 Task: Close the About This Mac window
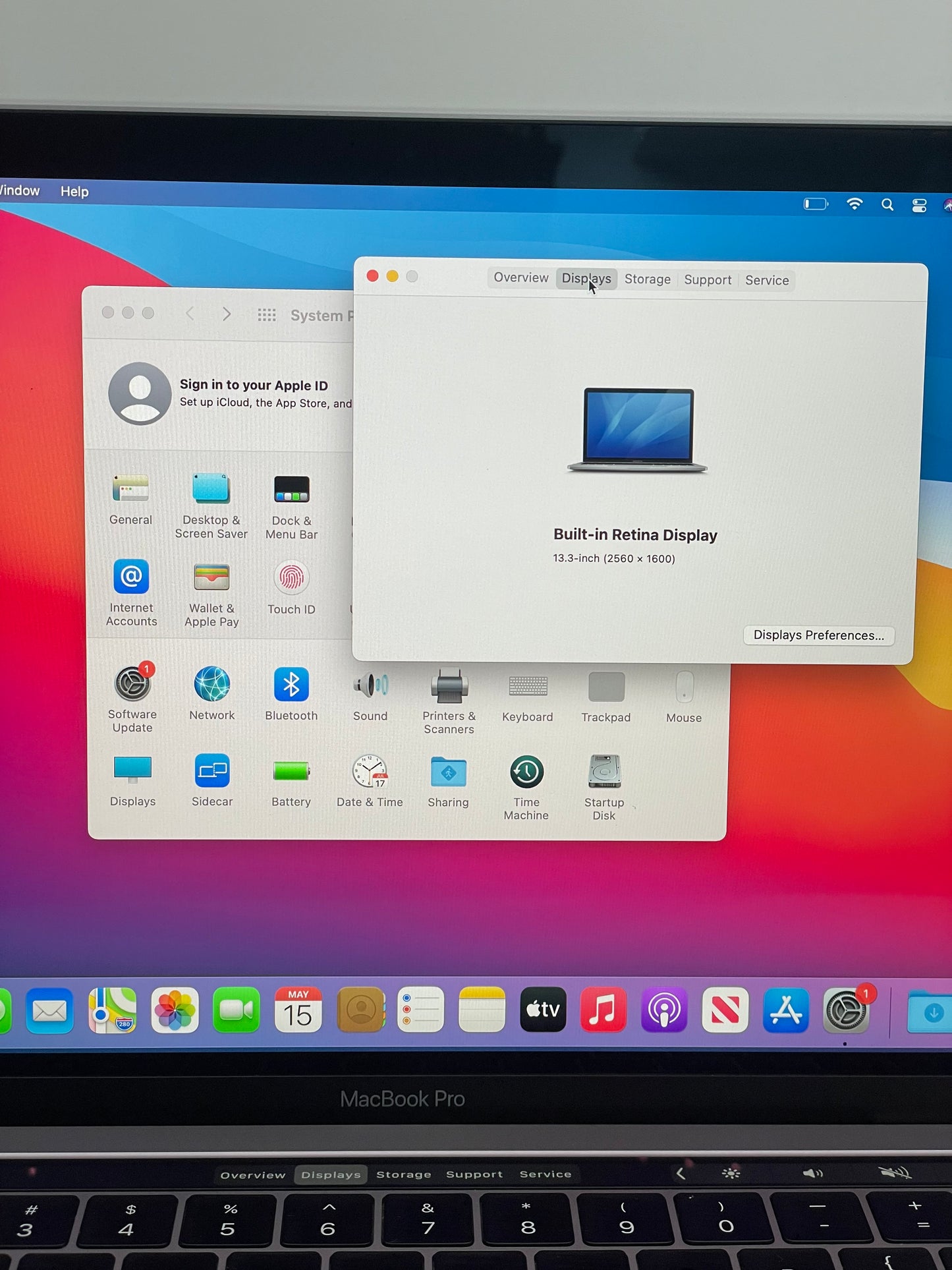(x=372, y=275)
